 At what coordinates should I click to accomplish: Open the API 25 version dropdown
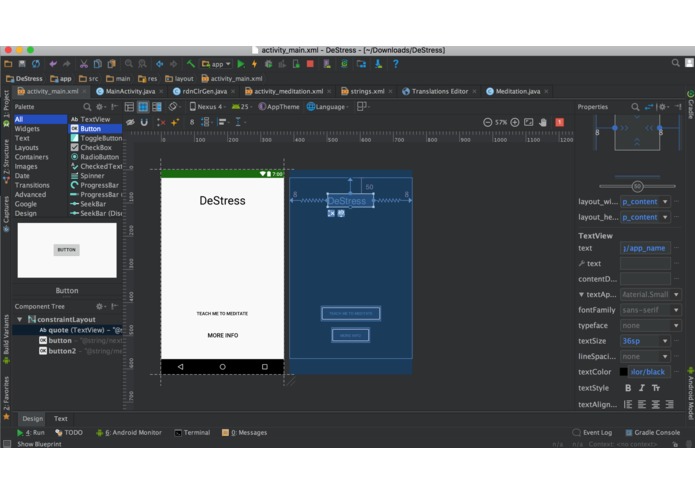[241, 107]
